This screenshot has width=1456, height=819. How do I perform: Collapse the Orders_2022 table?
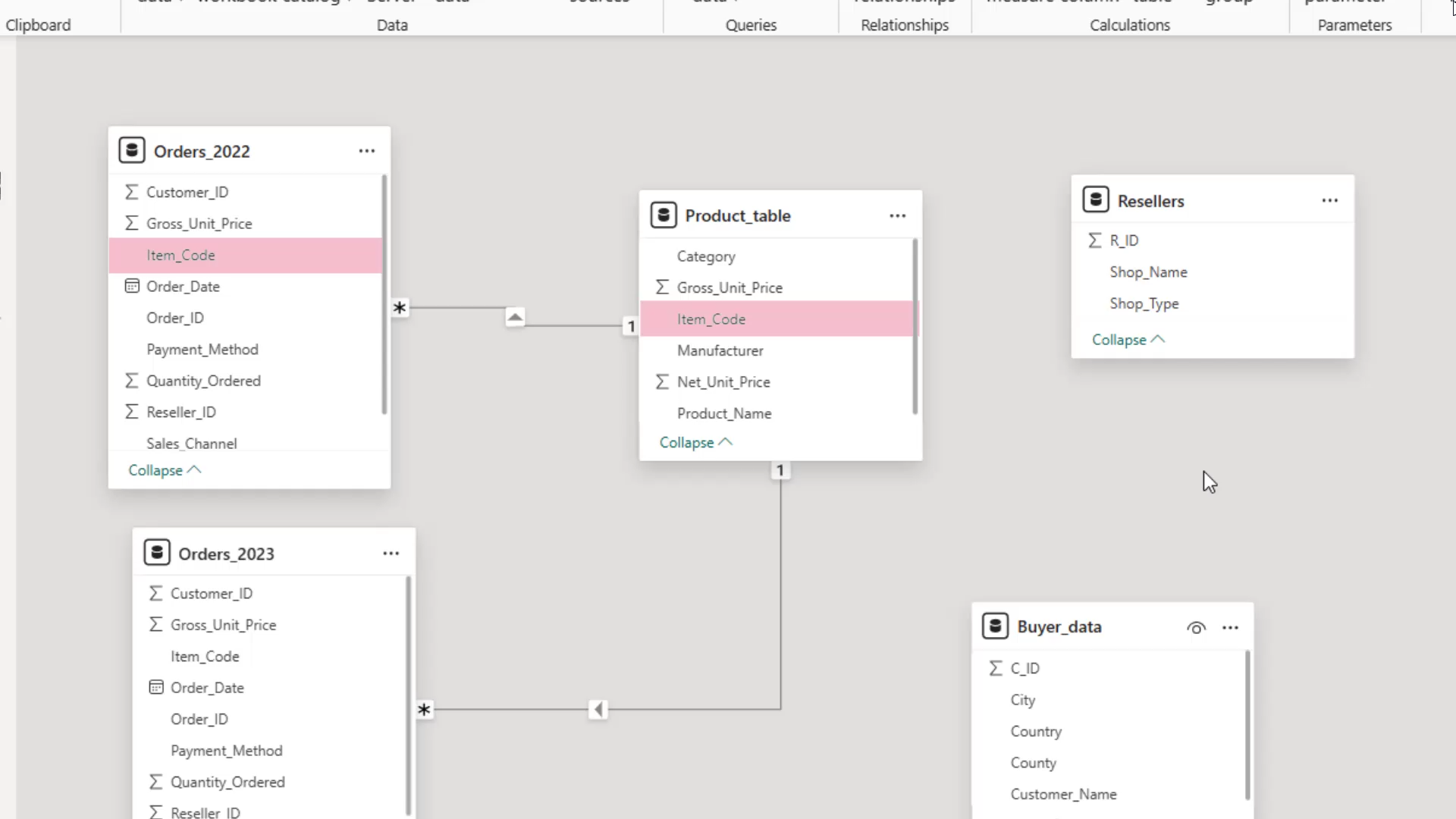pyautogui.click(x=165, y=470)
